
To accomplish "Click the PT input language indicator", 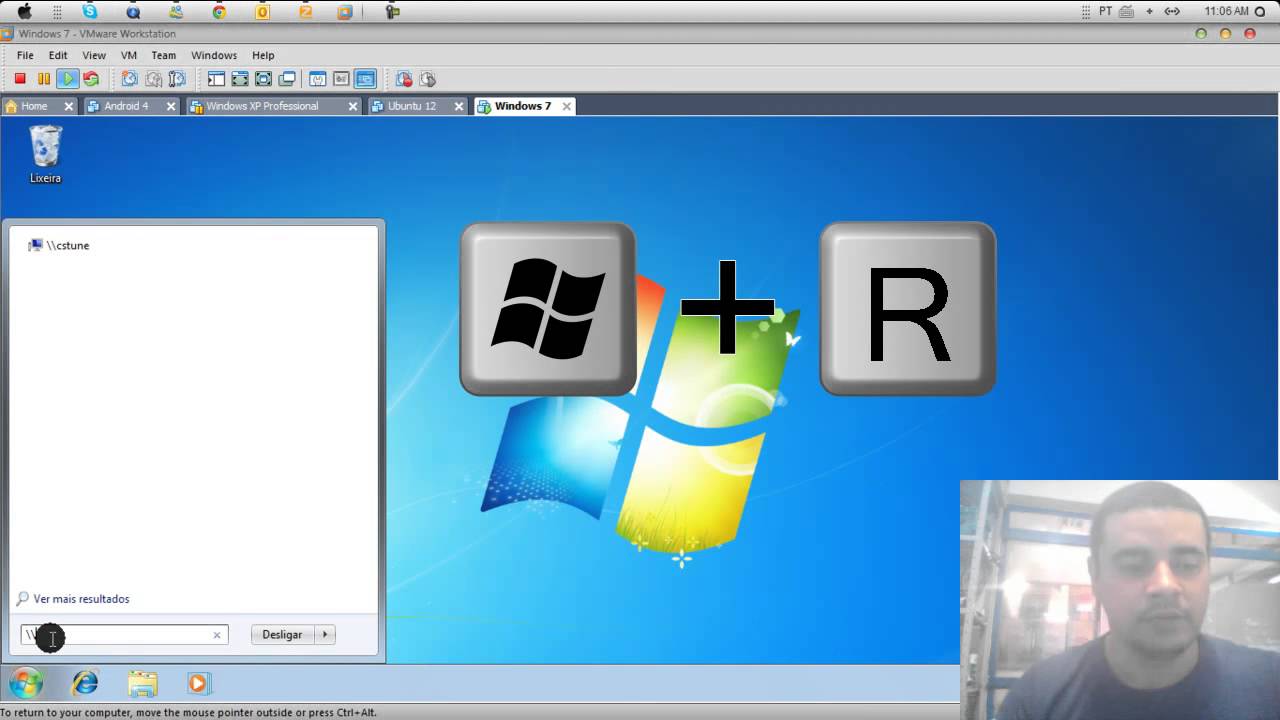I will [1105, 11].
